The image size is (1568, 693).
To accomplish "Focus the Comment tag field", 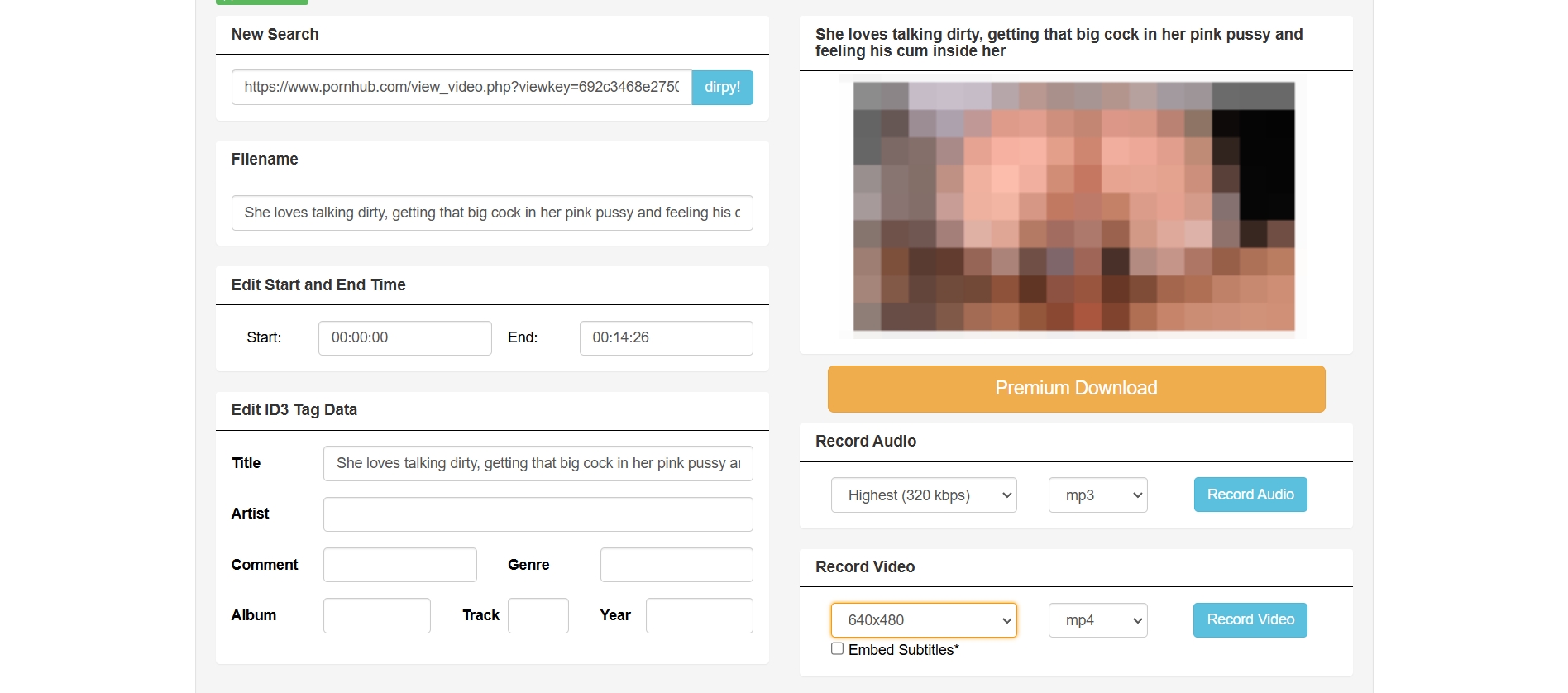I will tap(399, 565).
